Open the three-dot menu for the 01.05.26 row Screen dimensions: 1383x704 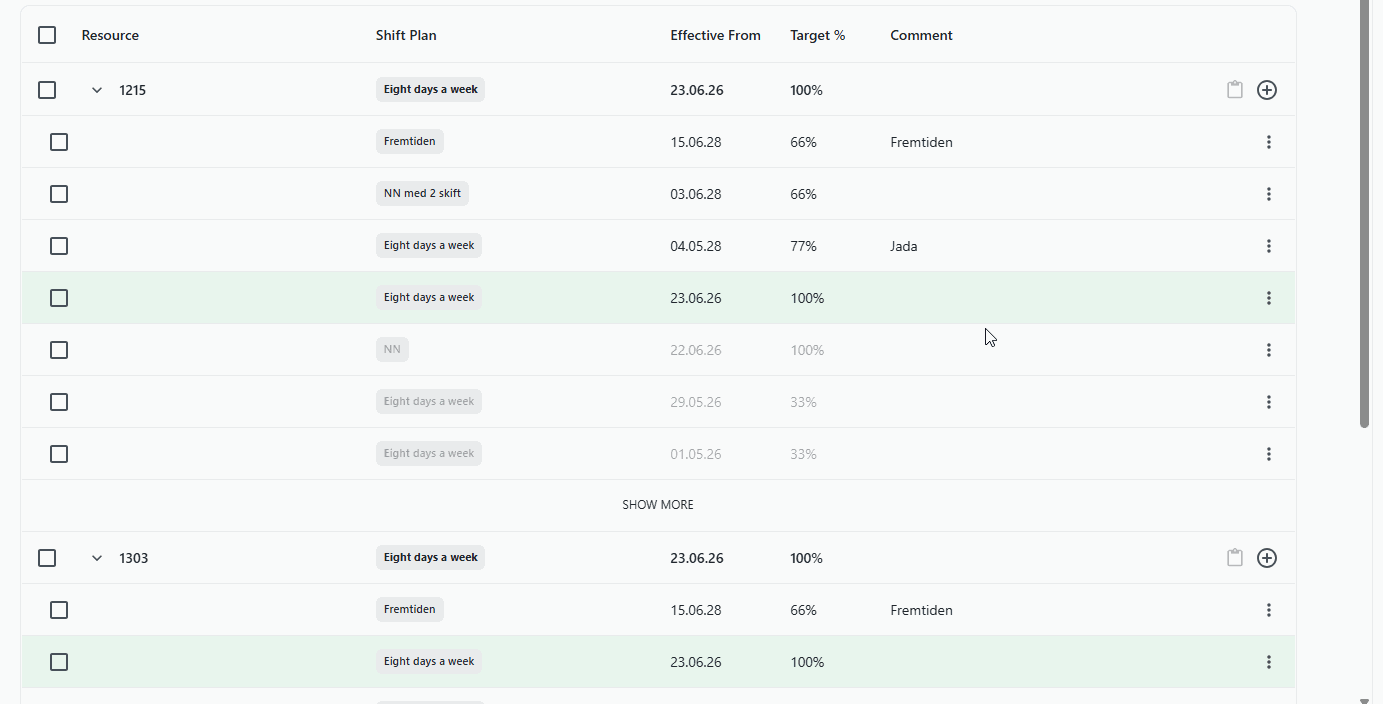[x=1269, y=454]
